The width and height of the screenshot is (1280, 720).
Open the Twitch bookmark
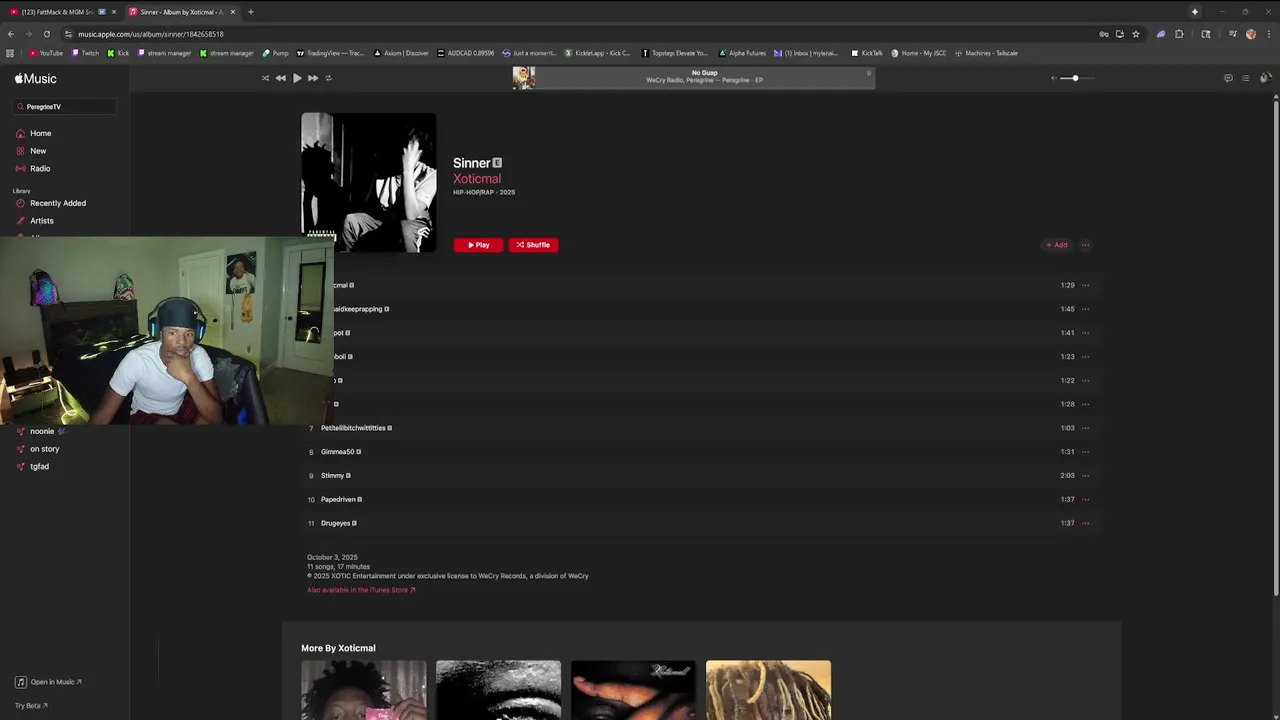click(x=86, y=53)
